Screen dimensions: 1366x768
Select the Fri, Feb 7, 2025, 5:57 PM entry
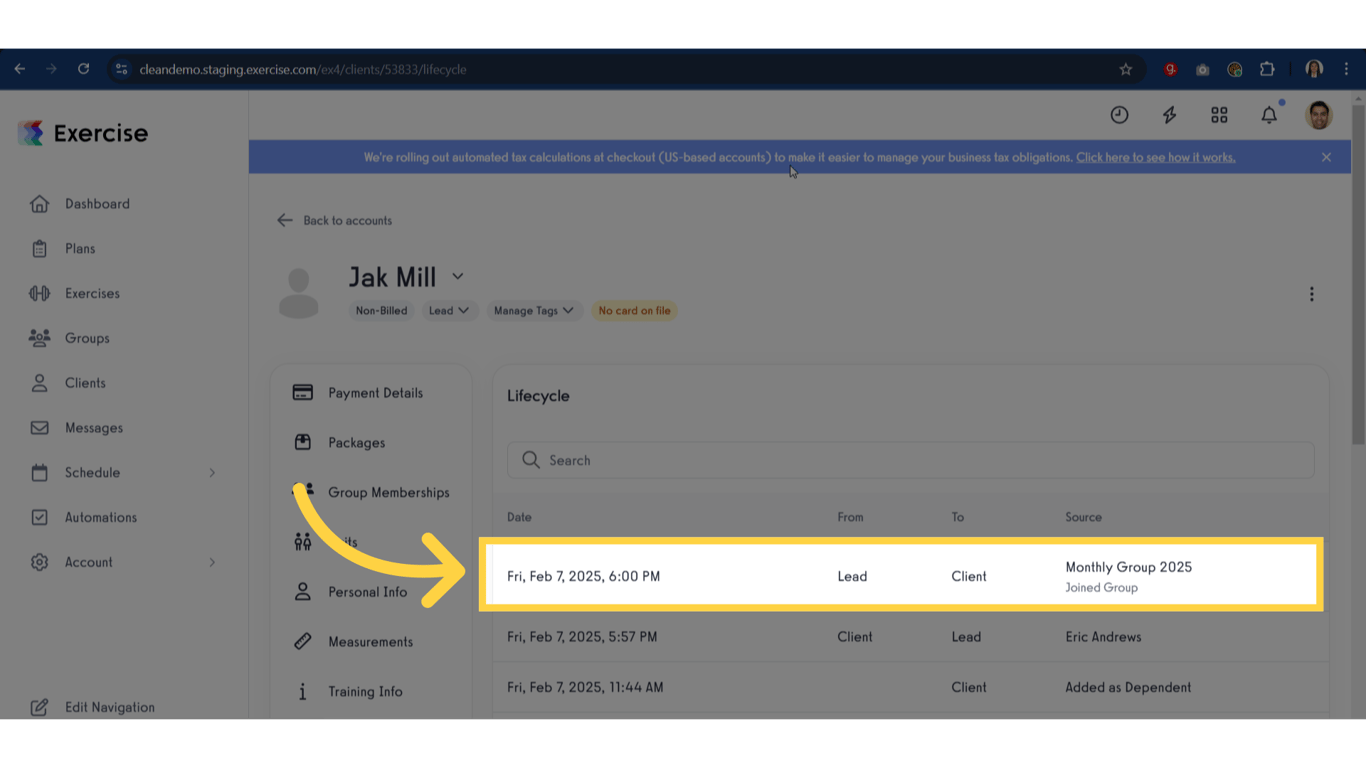pos(911,637)
